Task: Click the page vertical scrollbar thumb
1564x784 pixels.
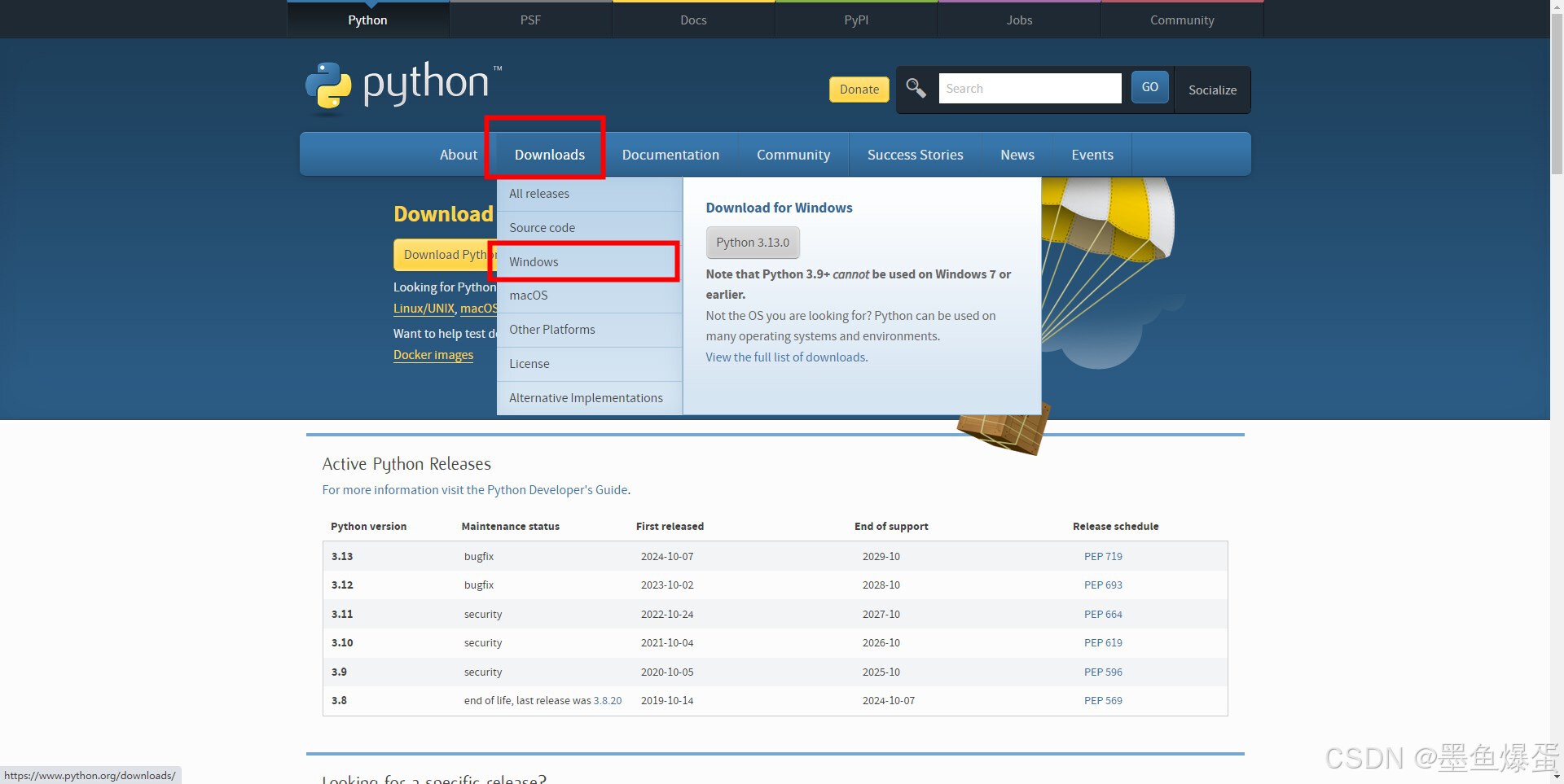Action: 1557,94
